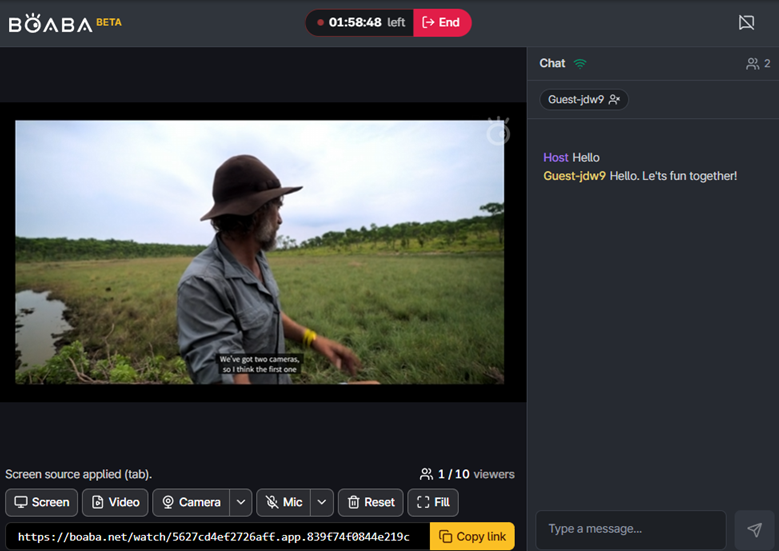Click the green connection signal icon

click(x=580, y=64)
